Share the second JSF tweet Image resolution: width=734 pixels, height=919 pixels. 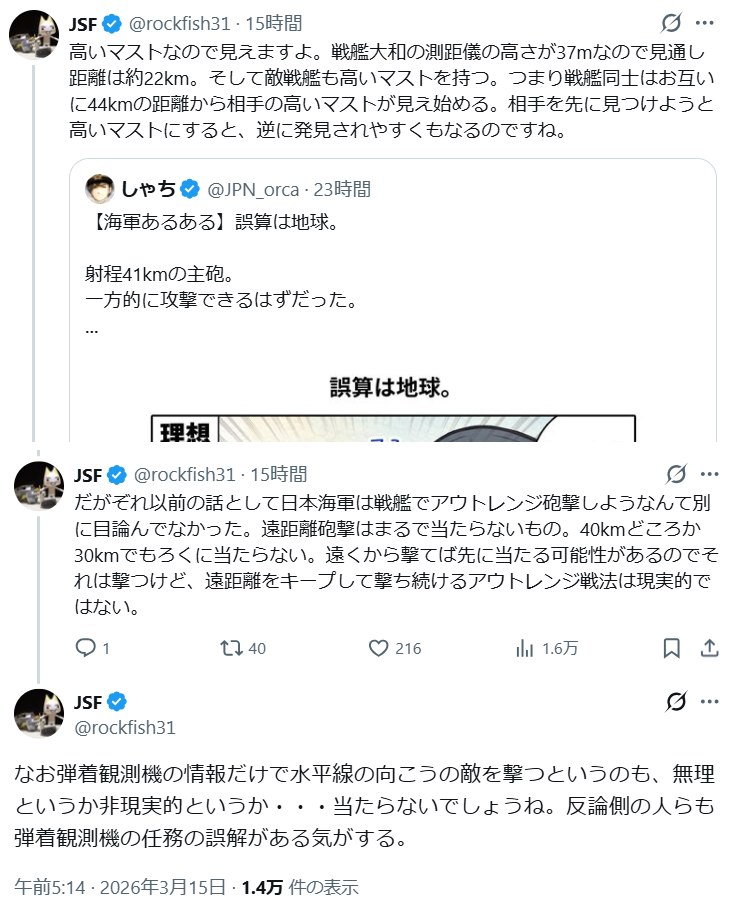tap(708, 649)
